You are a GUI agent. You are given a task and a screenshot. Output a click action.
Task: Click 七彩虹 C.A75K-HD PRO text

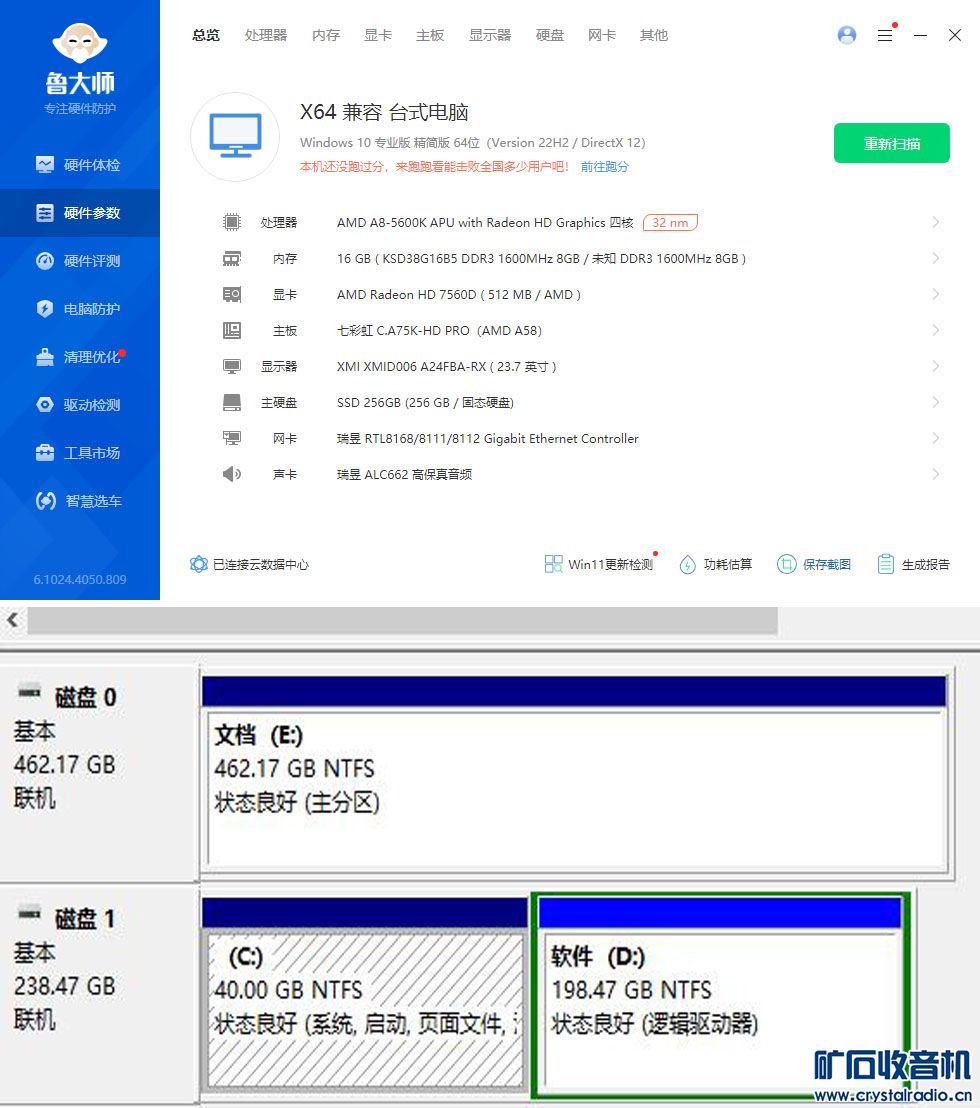pos(439,331)
